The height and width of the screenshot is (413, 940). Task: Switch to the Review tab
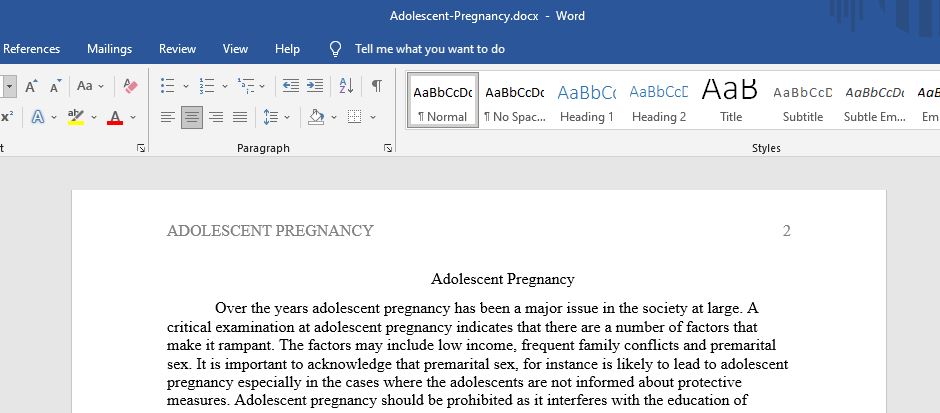click(x=177, y=49)
